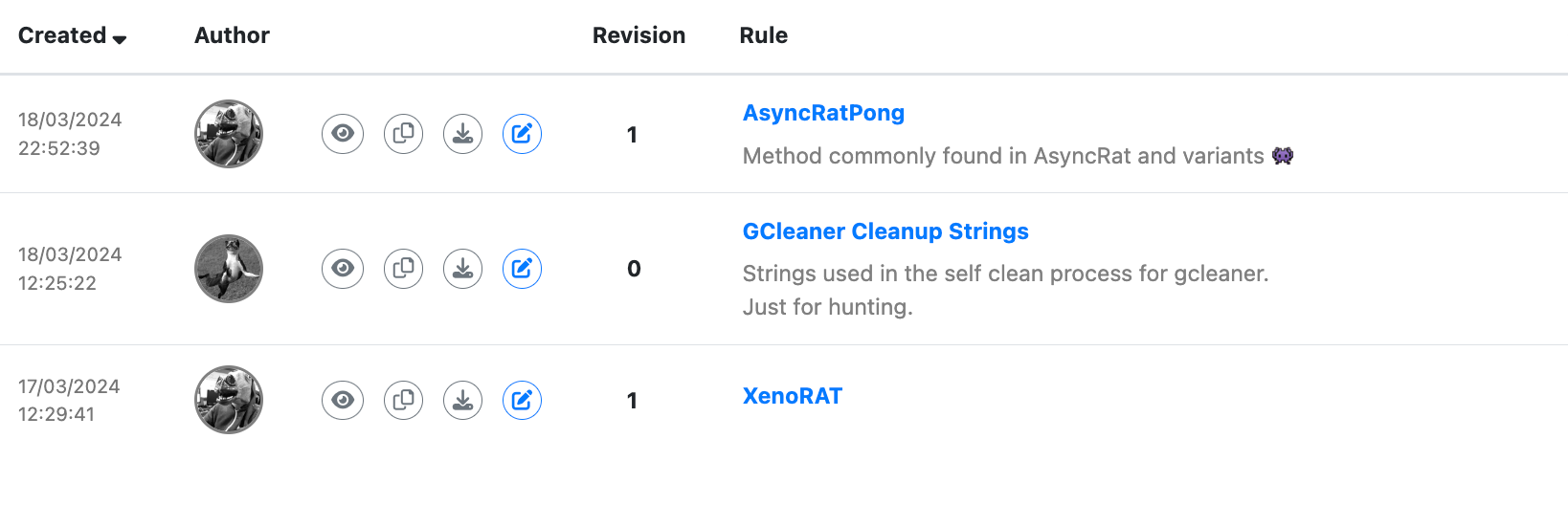Edit the GCleaner Cleanup Strings rule
Screen dimensions: 1568x505
(522, 269)
